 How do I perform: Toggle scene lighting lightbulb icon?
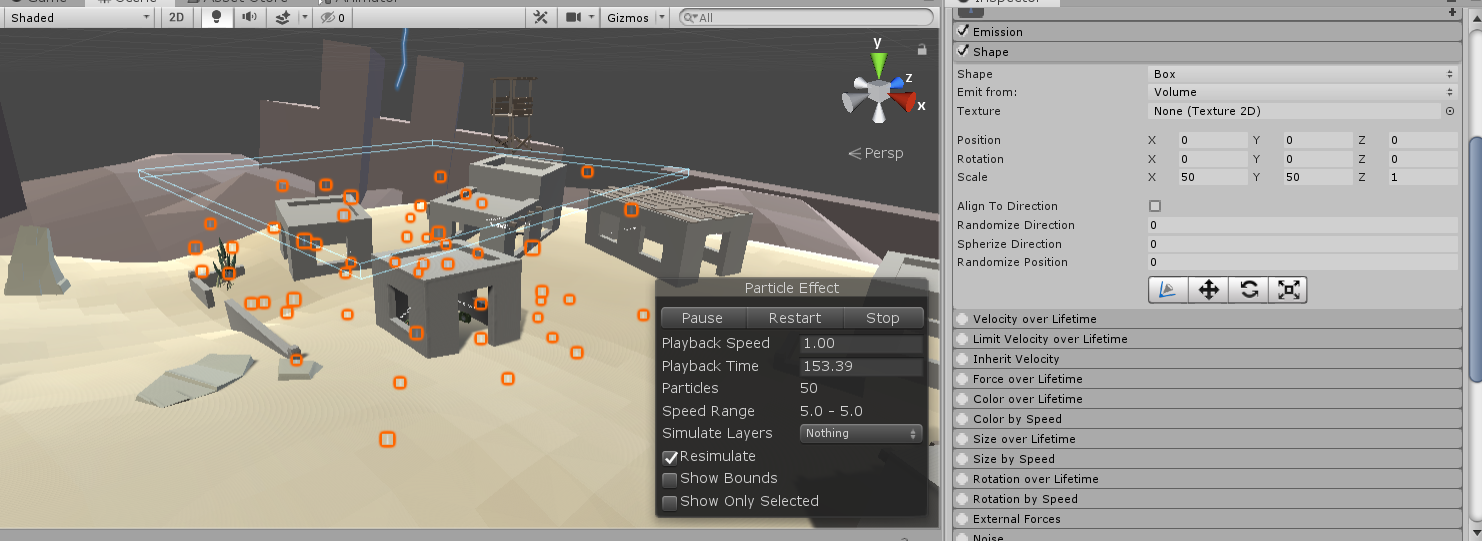click(x=216, y=18)
